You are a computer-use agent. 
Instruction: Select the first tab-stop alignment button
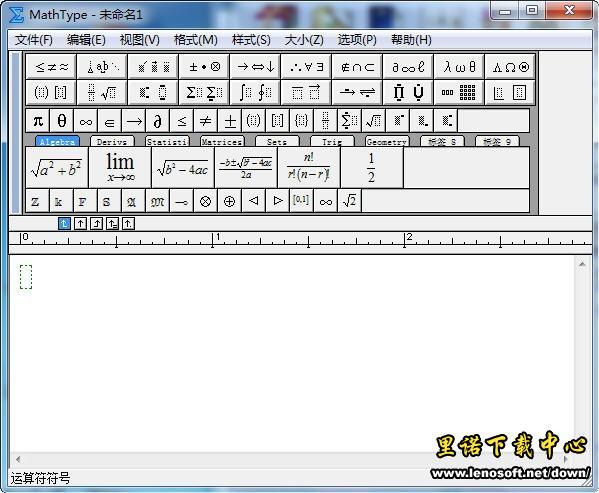pos(64,223)
